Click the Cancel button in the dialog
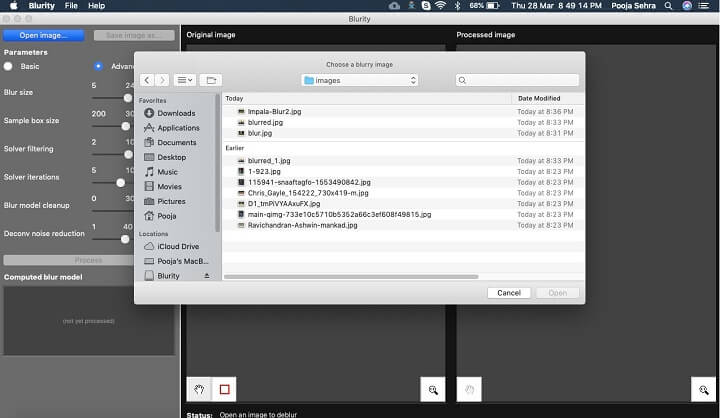The width and height of the screenshot is (720, 418). (x=509, y=293)
